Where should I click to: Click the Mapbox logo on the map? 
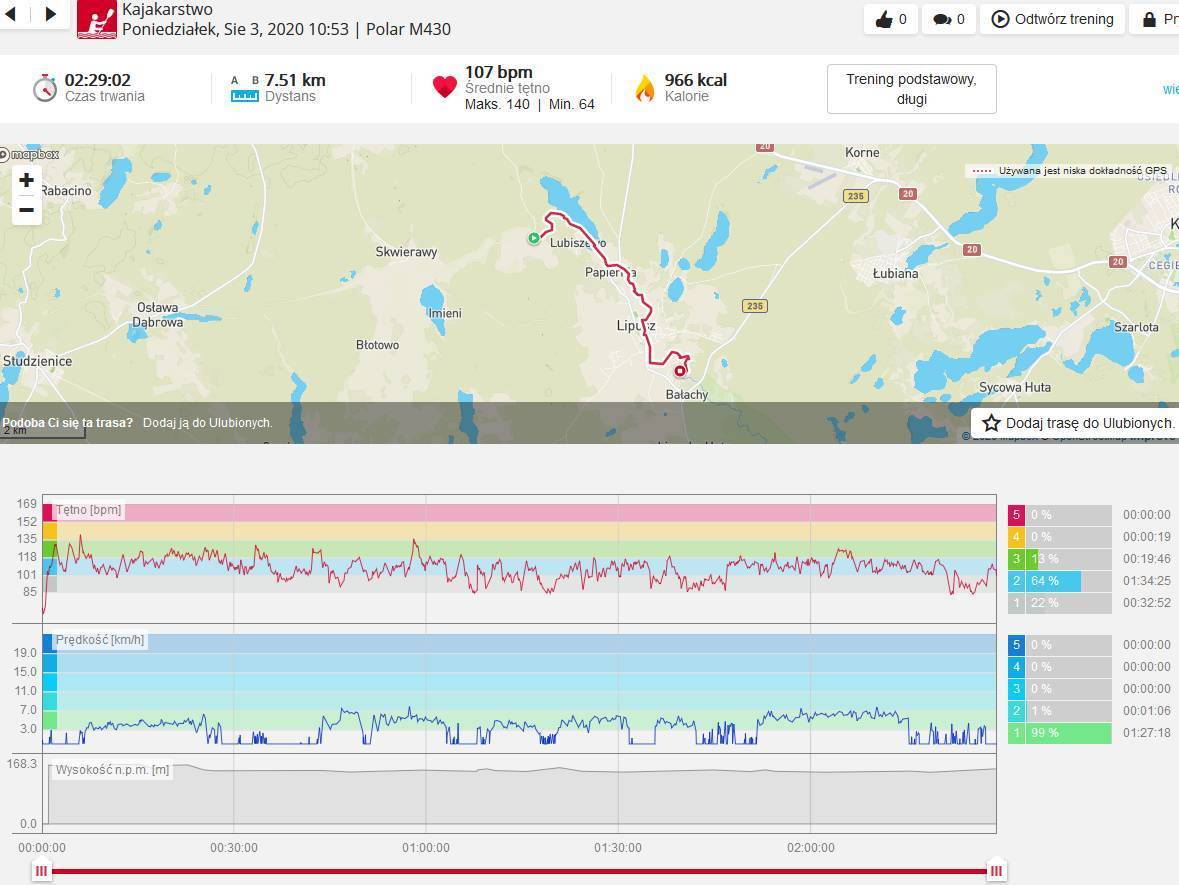[x=30, y=154]
